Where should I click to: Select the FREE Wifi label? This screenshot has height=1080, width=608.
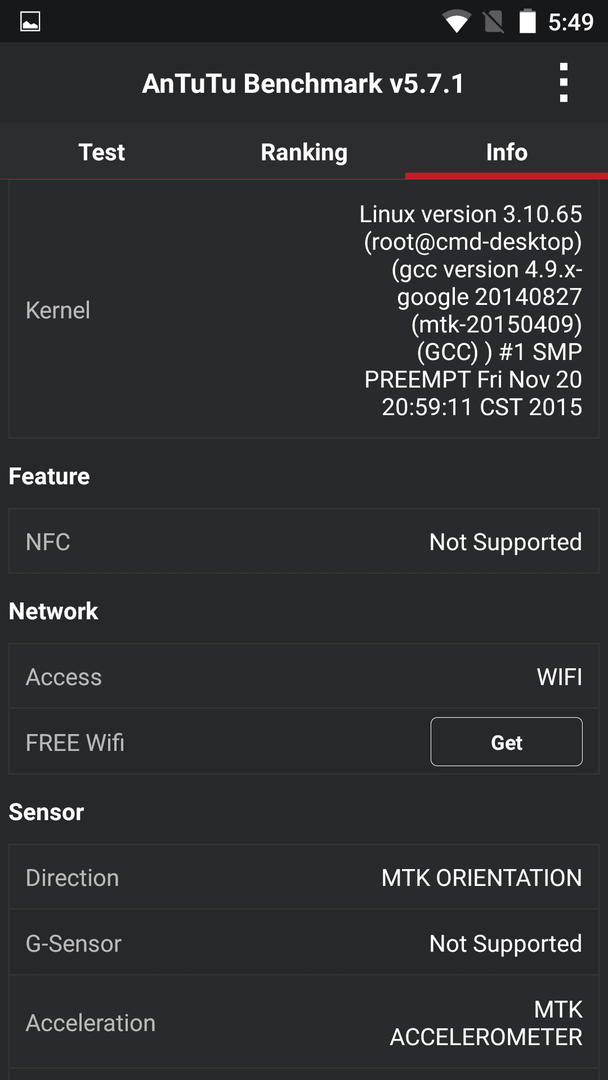(75, 742)
